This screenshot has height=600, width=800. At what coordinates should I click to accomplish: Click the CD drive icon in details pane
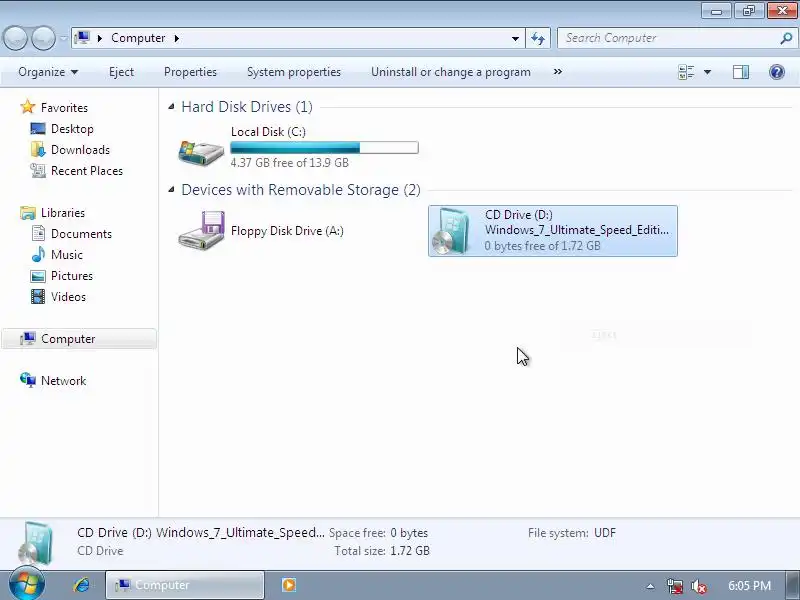[36, 543]
